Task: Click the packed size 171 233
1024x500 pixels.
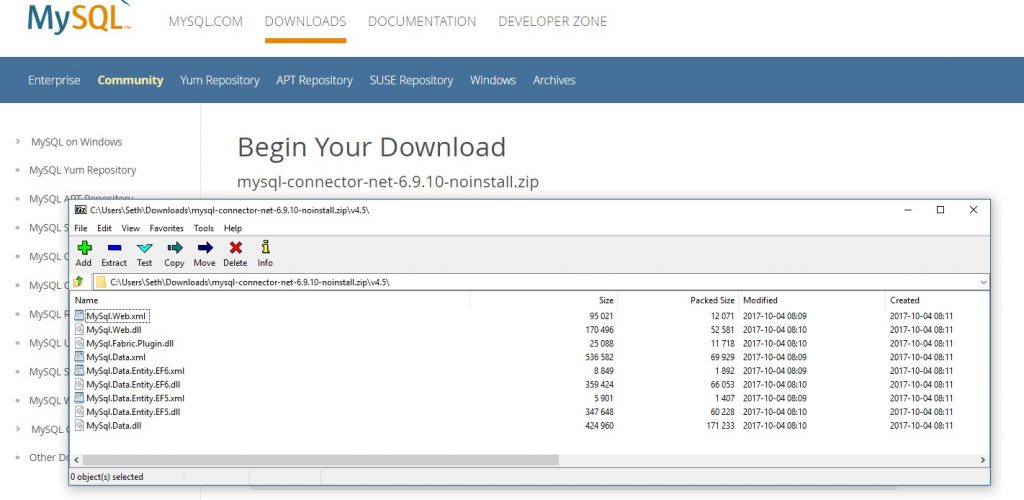Action: [x=720, y=426]
